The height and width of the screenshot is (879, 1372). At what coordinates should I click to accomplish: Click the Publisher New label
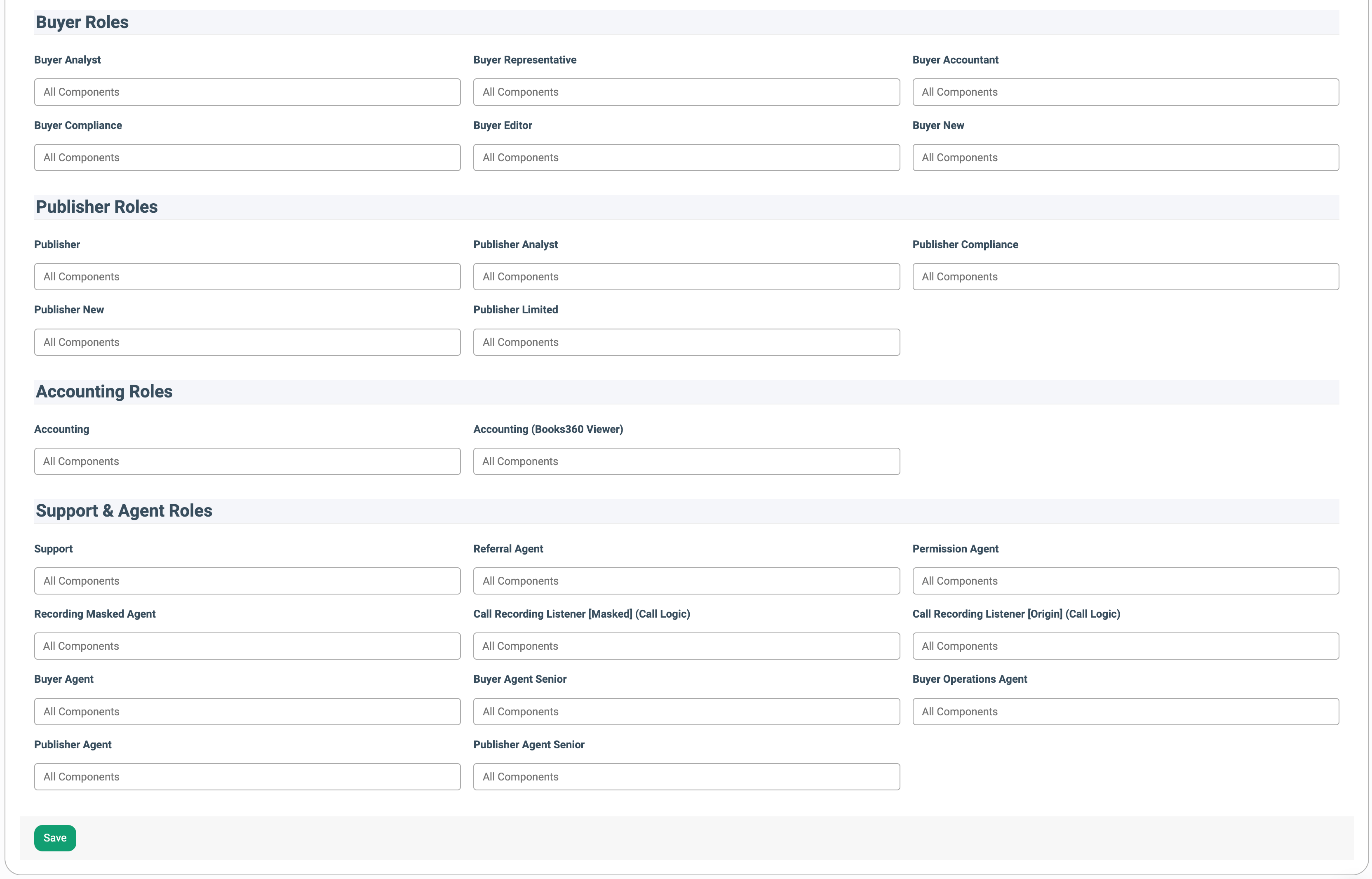(x=69, y=310)
